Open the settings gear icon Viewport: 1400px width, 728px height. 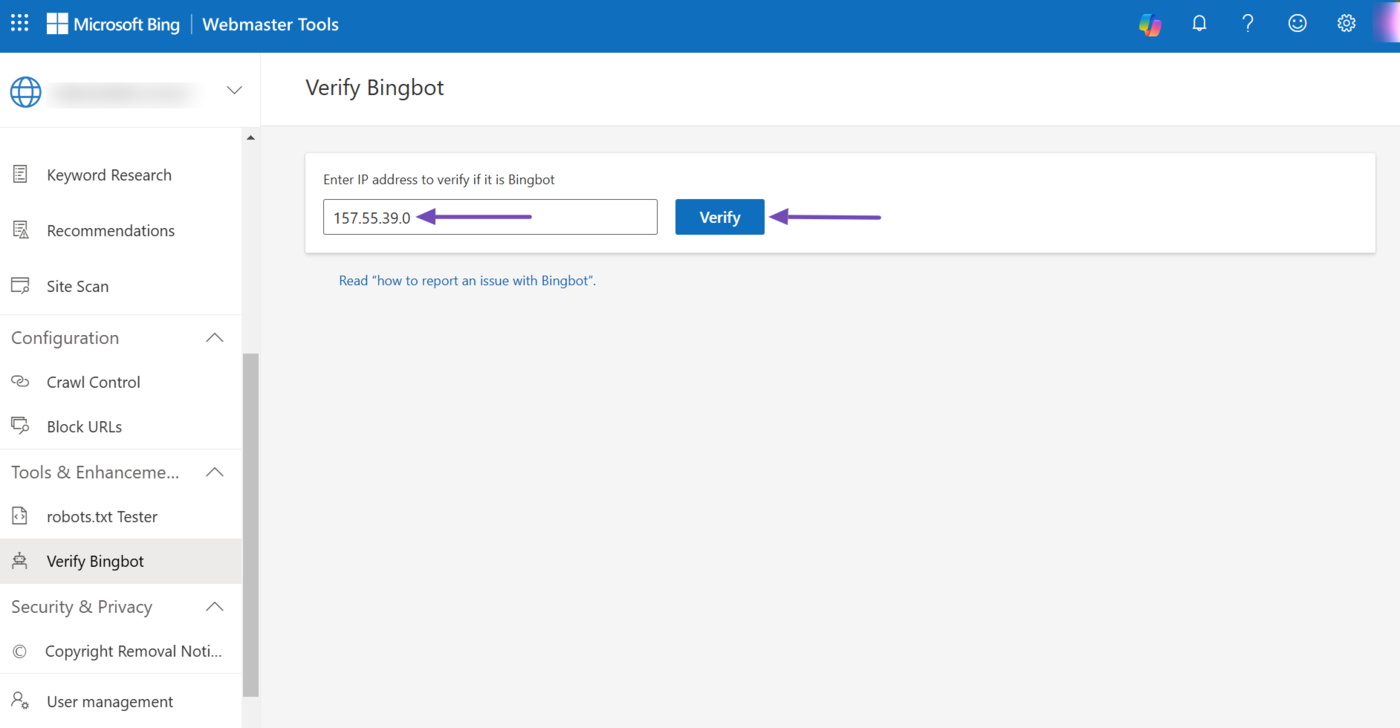click(x=1346, y=23)
